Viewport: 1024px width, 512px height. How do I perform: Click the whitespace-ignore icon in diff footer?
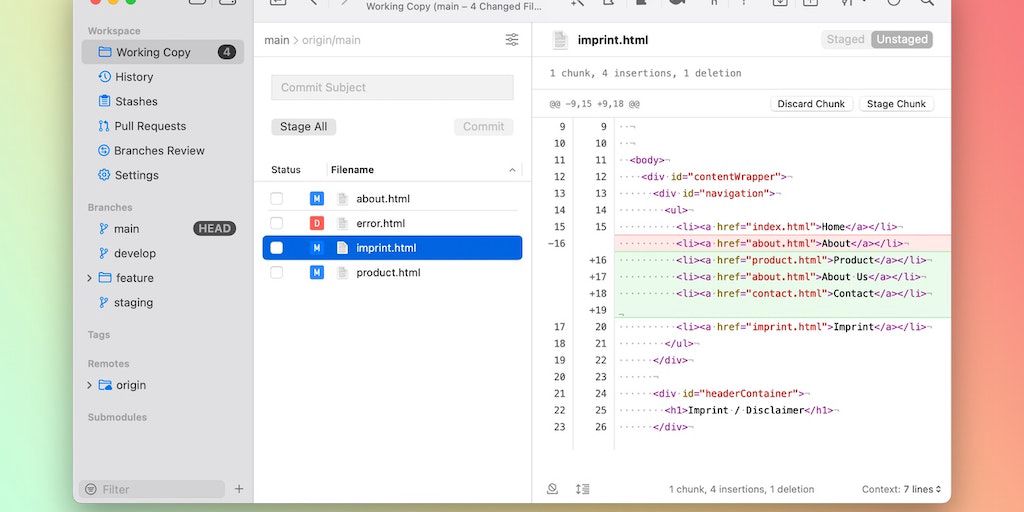(x=552, y=489)
